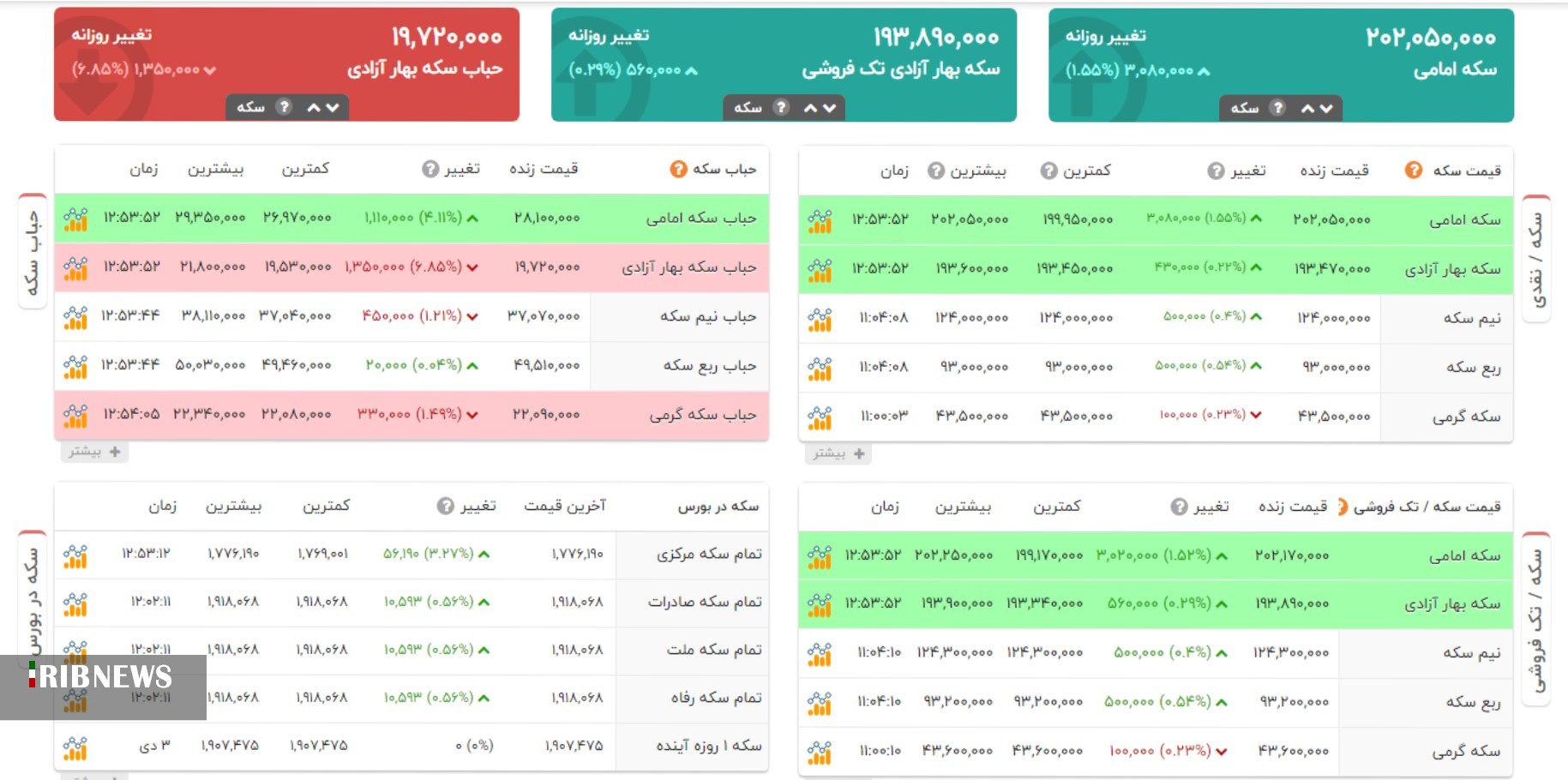The image size is (1568, 780).
Task: Click help icon next to بیشترین in cash table
Action: tap(936, 171)
